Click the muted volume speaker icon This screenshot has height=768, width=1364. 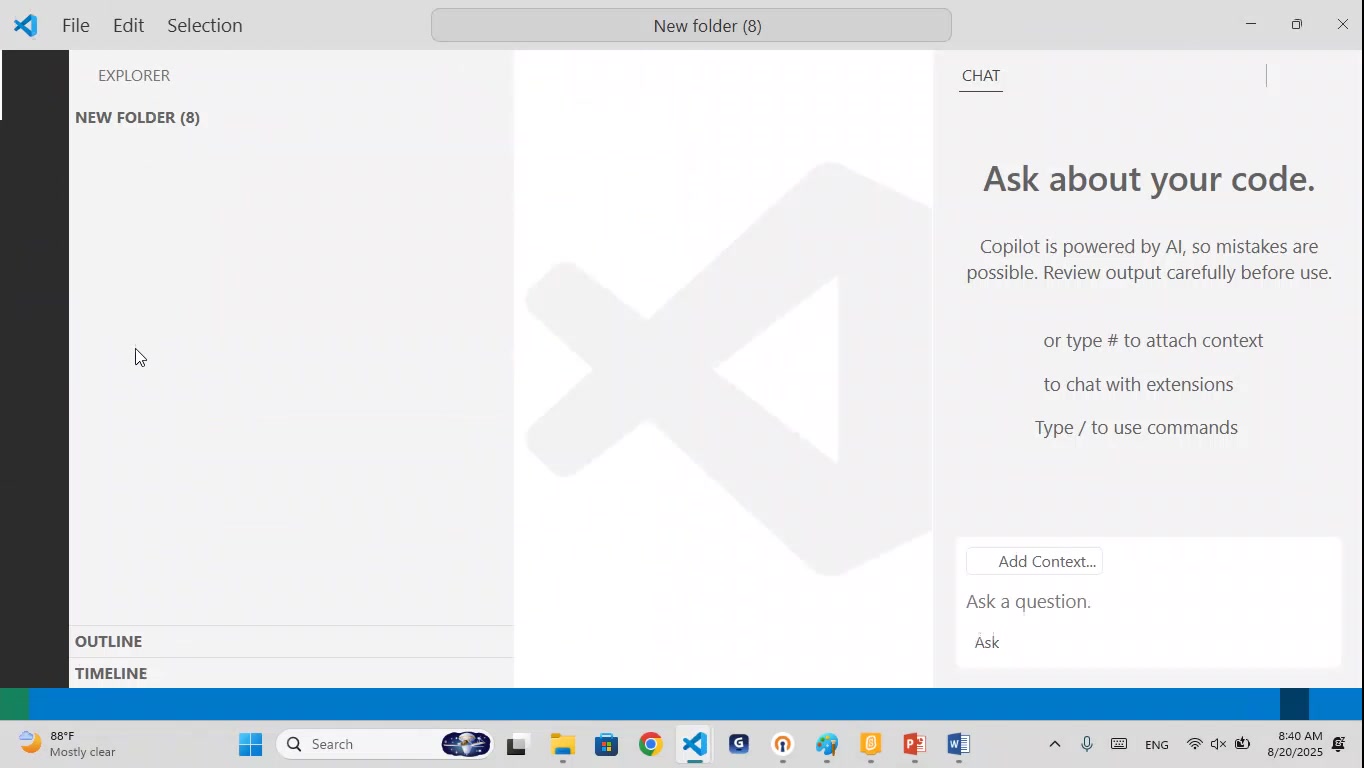1218,744
